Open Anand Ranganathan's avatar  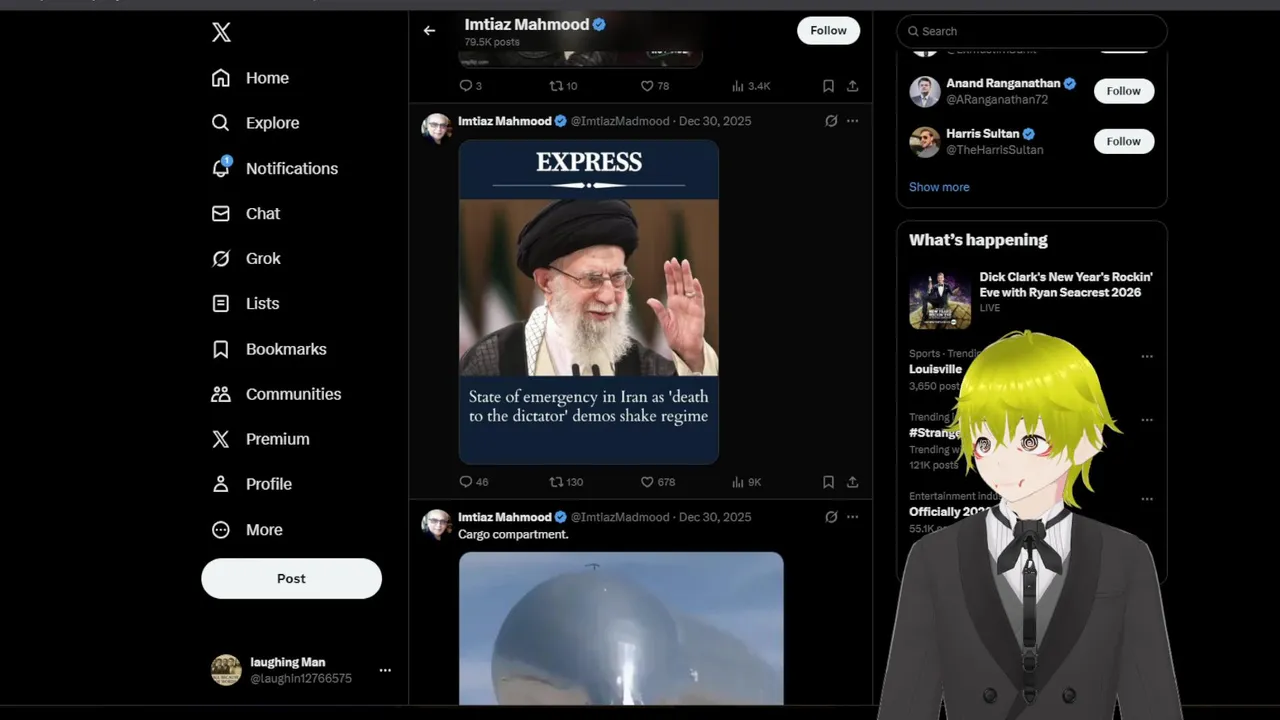[x=924, y=91]
